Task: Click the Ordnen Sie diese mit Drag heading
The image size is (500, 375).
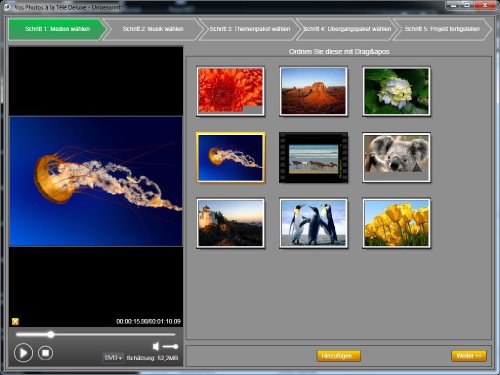Action: click(339, 52)
